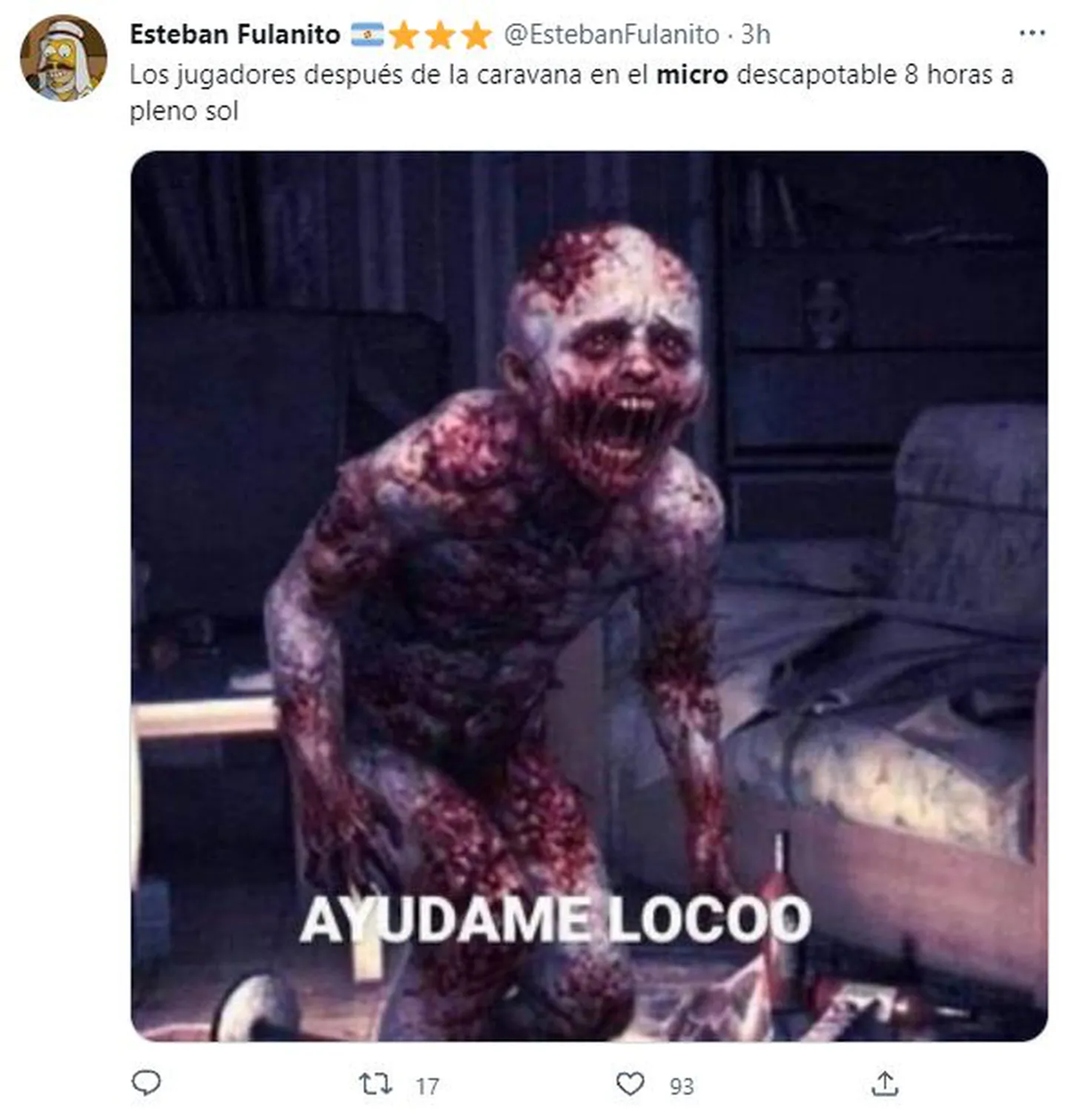This screenshot has height=1120, width=1068.
Task: Click the first gold star emoji
Action: 403,36
